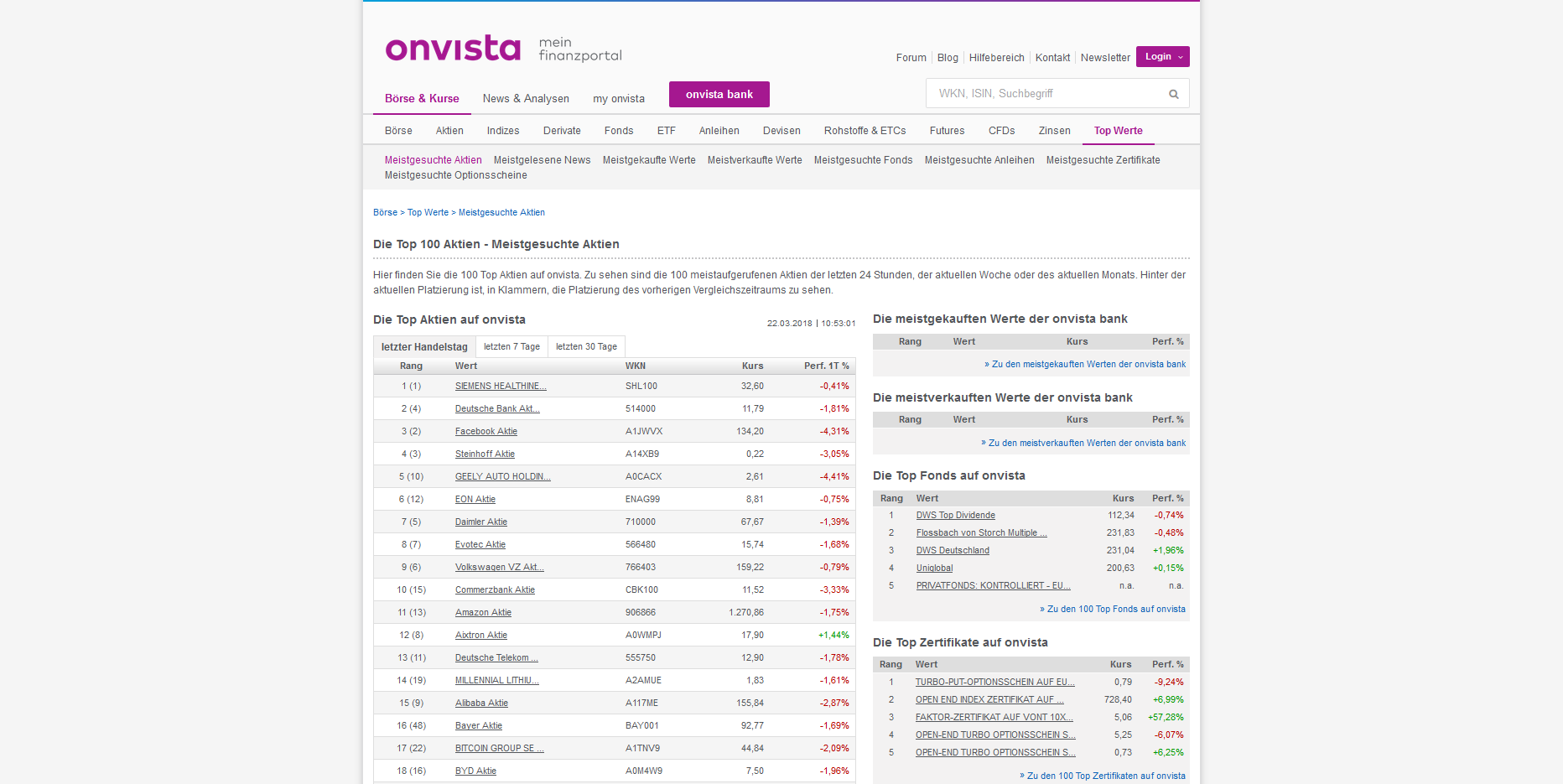Open Aixtron Aktie link
Screen dimensions: 1563x784
click(x=481, y=636)
